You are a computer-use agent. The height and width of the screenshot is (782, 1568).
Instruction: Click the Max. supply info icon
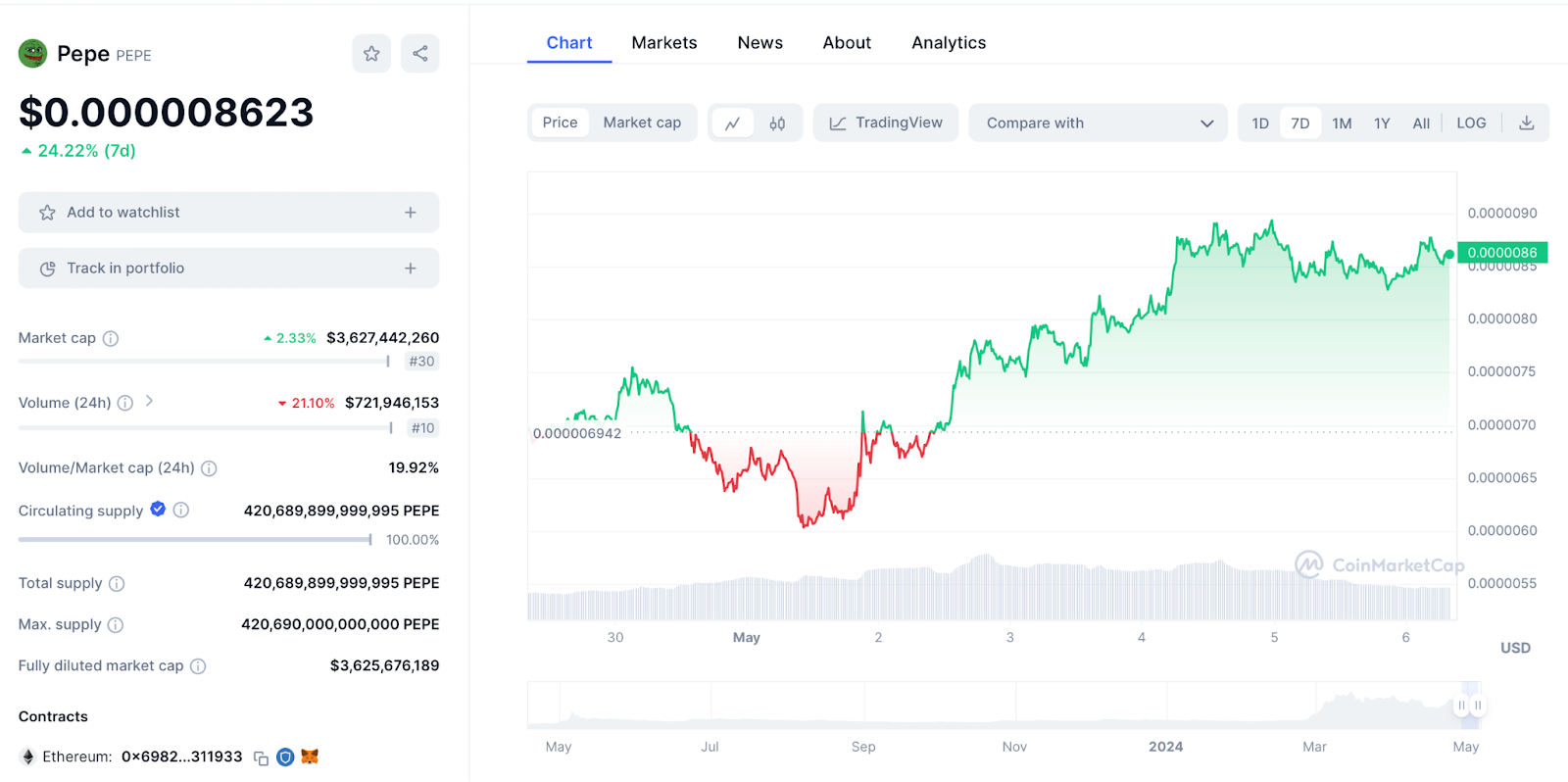click(116, 625)
